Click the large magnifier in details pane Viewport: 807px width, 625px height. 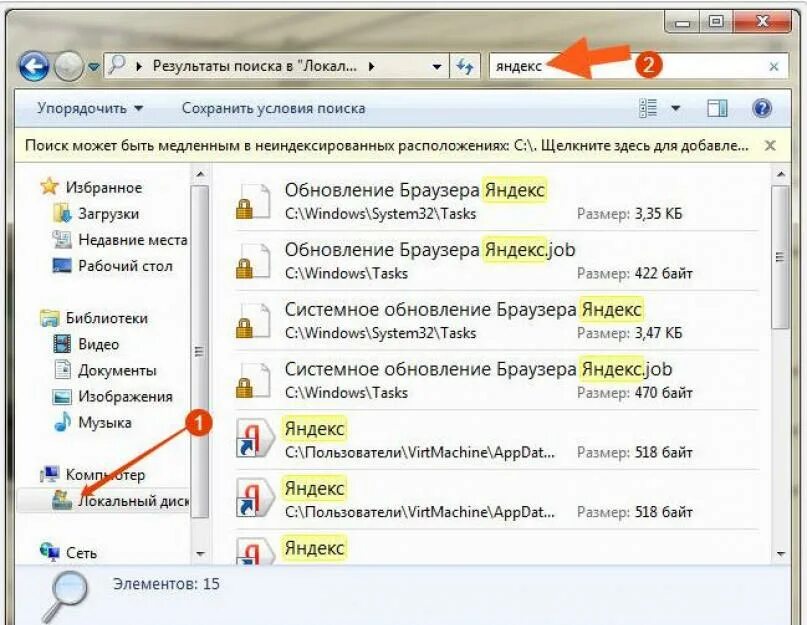[65, 596]
